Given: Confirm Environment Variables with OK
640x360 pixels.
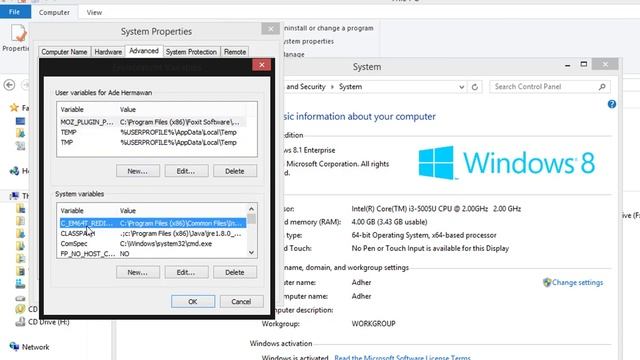Looking at the screenshot, I should pyautogui.click(x=193, y=302).
